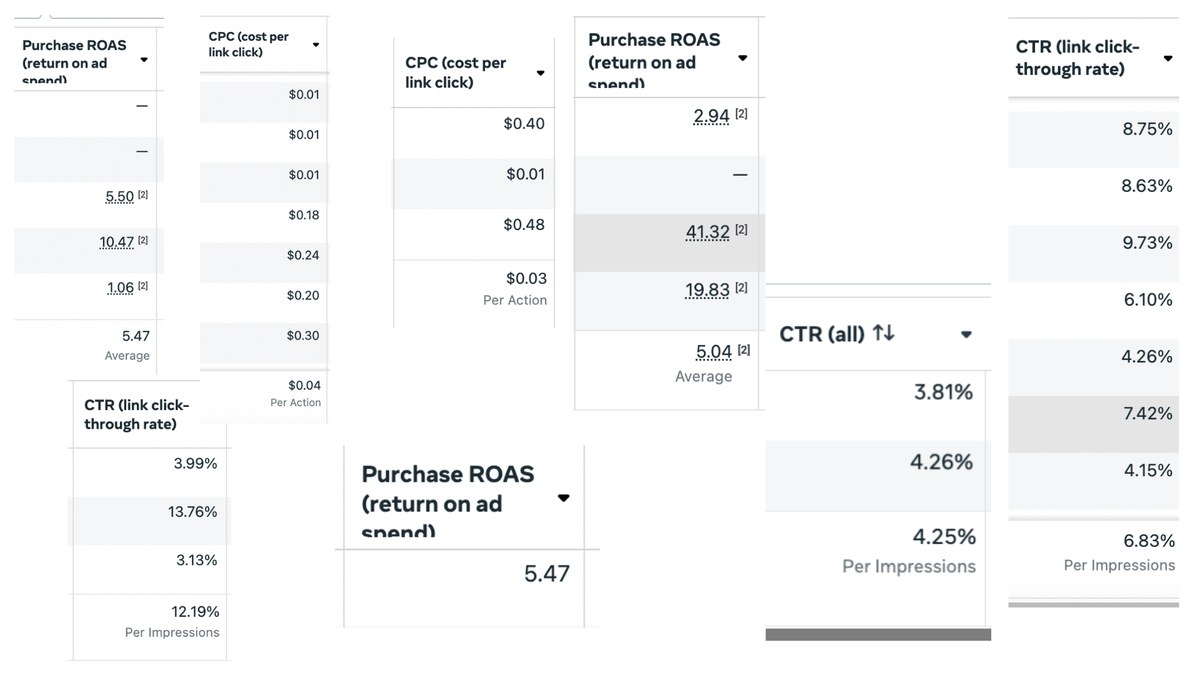Click the CTR header label above 3.99%
Viewport: 1200px width, 675px height.
coord(136,415)
